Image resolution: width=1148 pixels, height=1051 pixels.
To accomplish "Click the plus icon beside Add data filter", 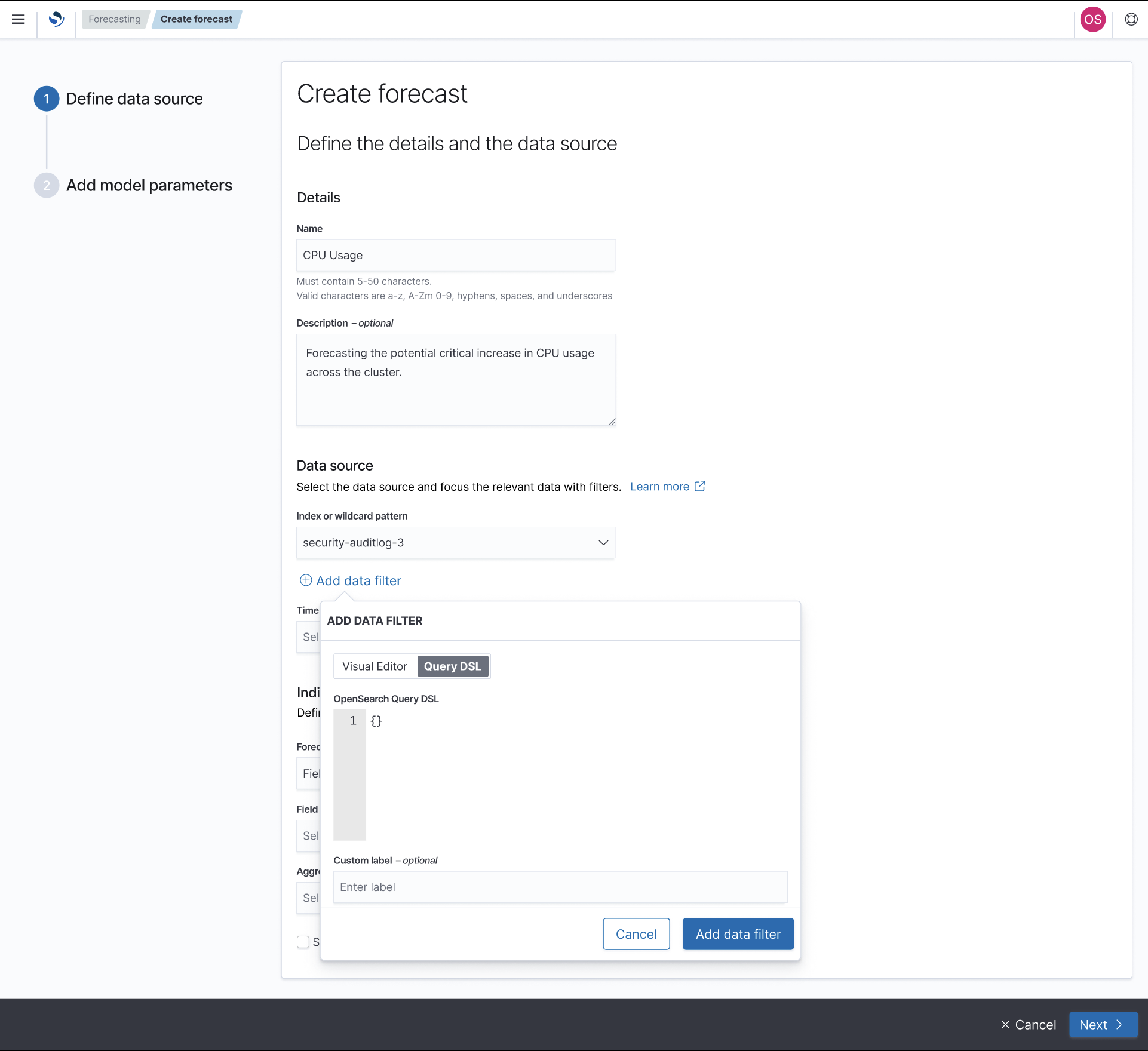I will click(x=305, y=580).
